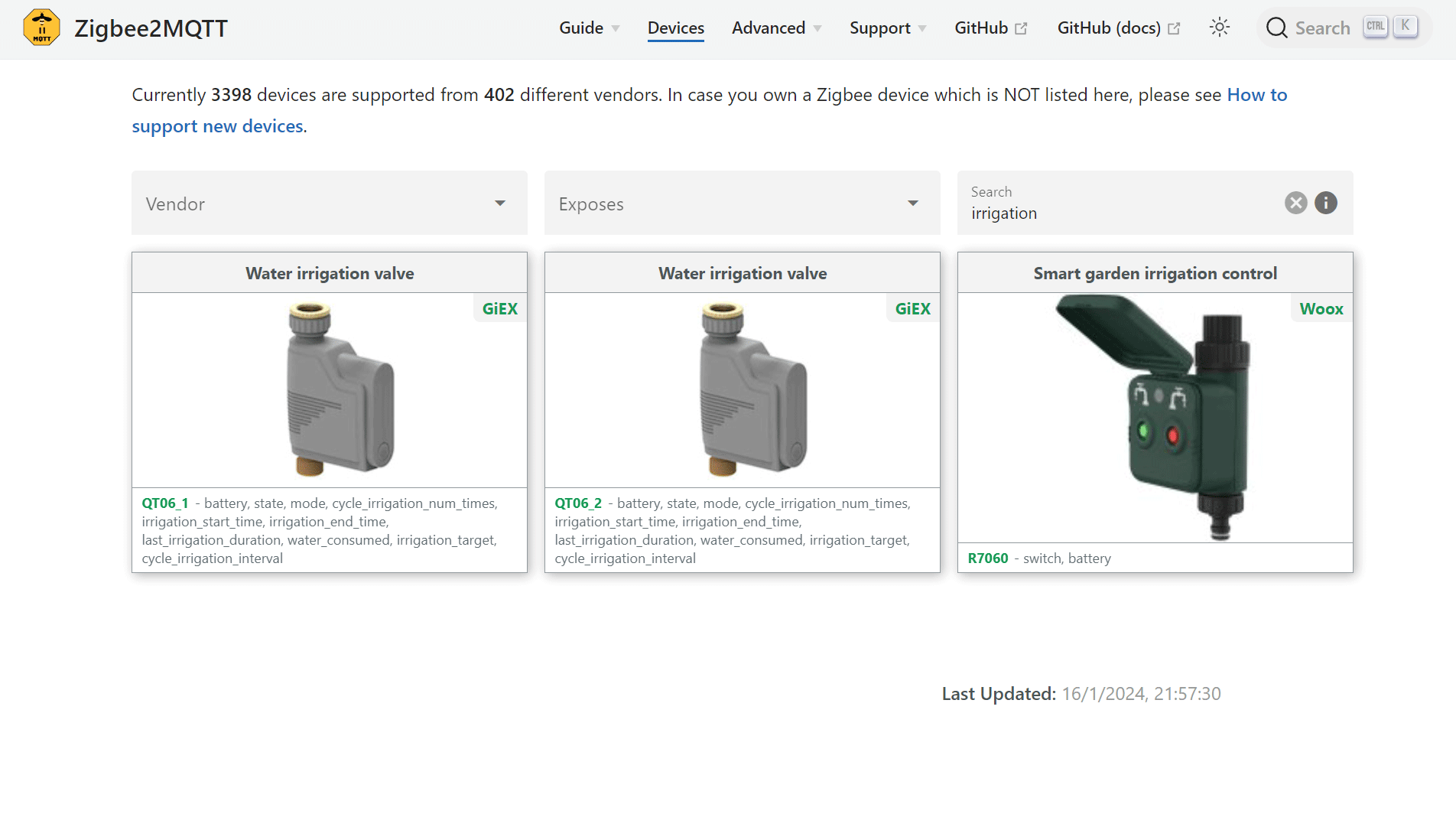Viewport: 1456px width, 814px height.
Task: Click the Zigbee2MQTT bee logo icon
Action: (x=42, y=28)
